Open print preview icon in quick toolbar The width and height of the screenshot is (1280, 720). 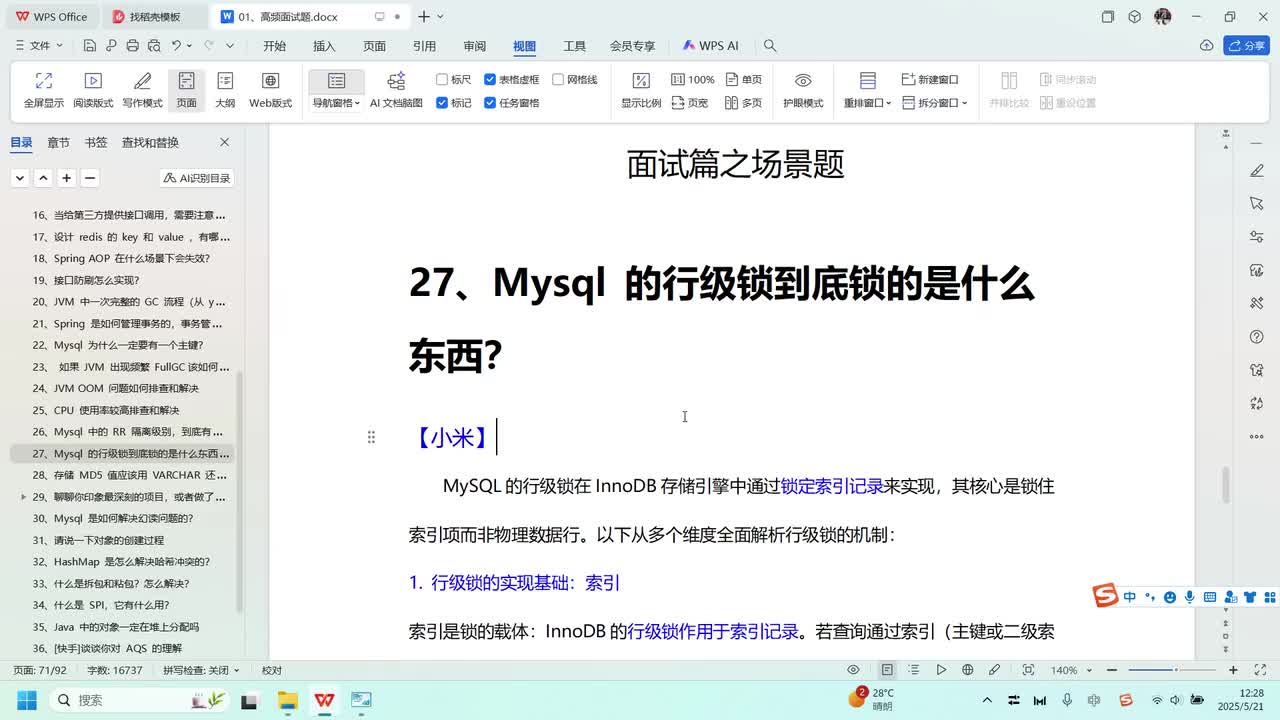(x=155, y=46)
